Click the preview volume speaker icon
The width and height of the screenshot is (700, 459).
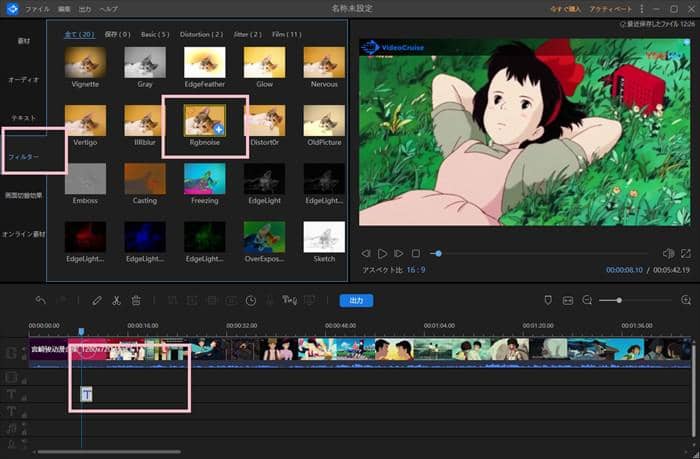668,254
